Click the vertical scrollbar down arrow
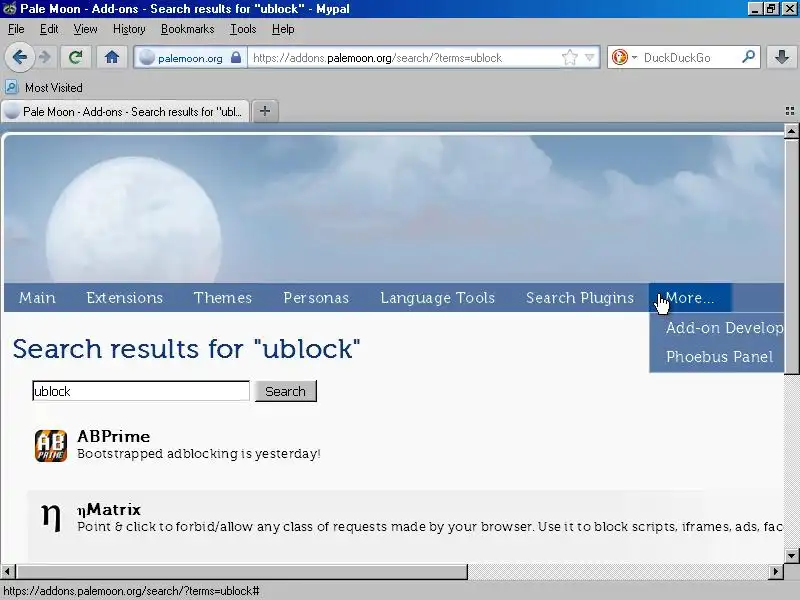The image size is (800, 600). [x=791, y=556]
